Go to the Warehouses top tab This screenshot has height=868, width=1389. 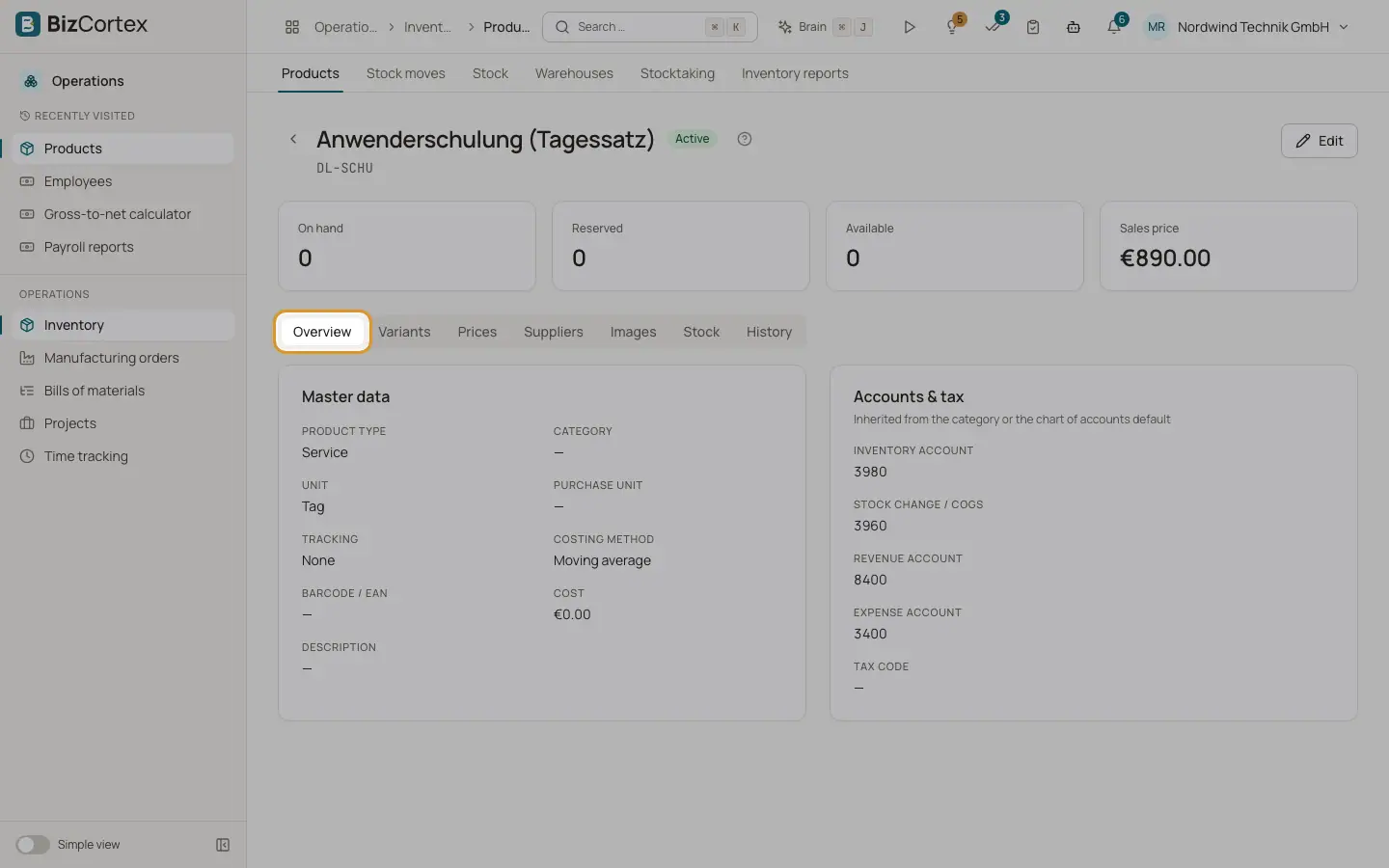pyautogui.click(x=574, y=73)
